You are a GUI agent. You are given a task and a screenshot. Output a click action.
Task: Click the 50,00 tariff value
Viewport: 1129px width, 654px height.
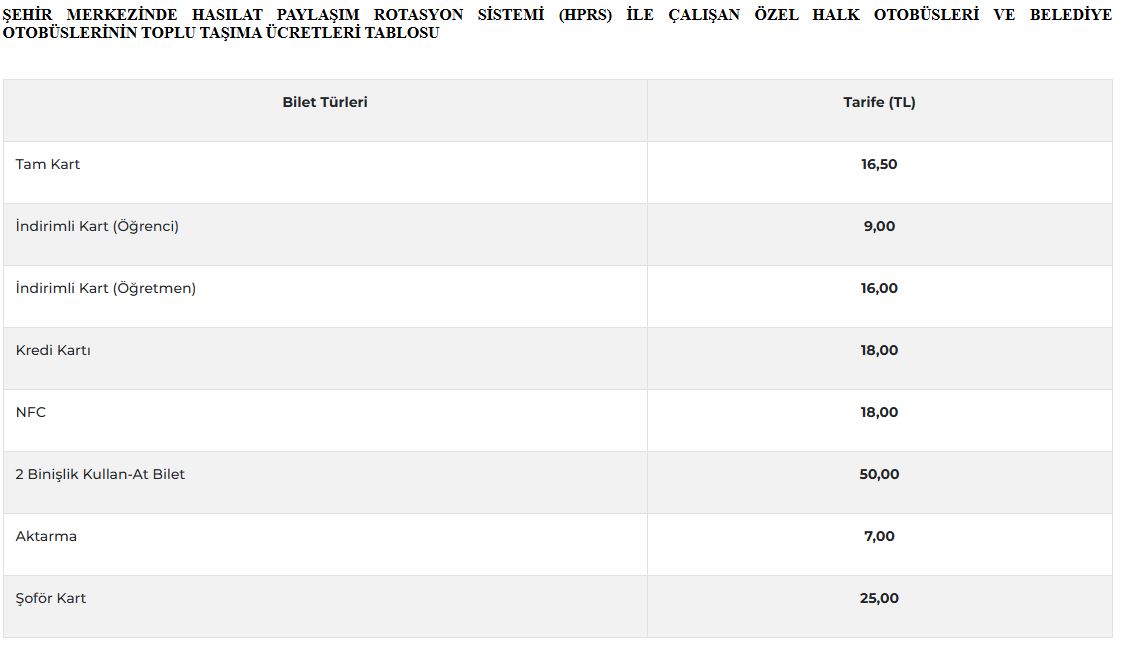pyautogui.click(x=879, y=474)
